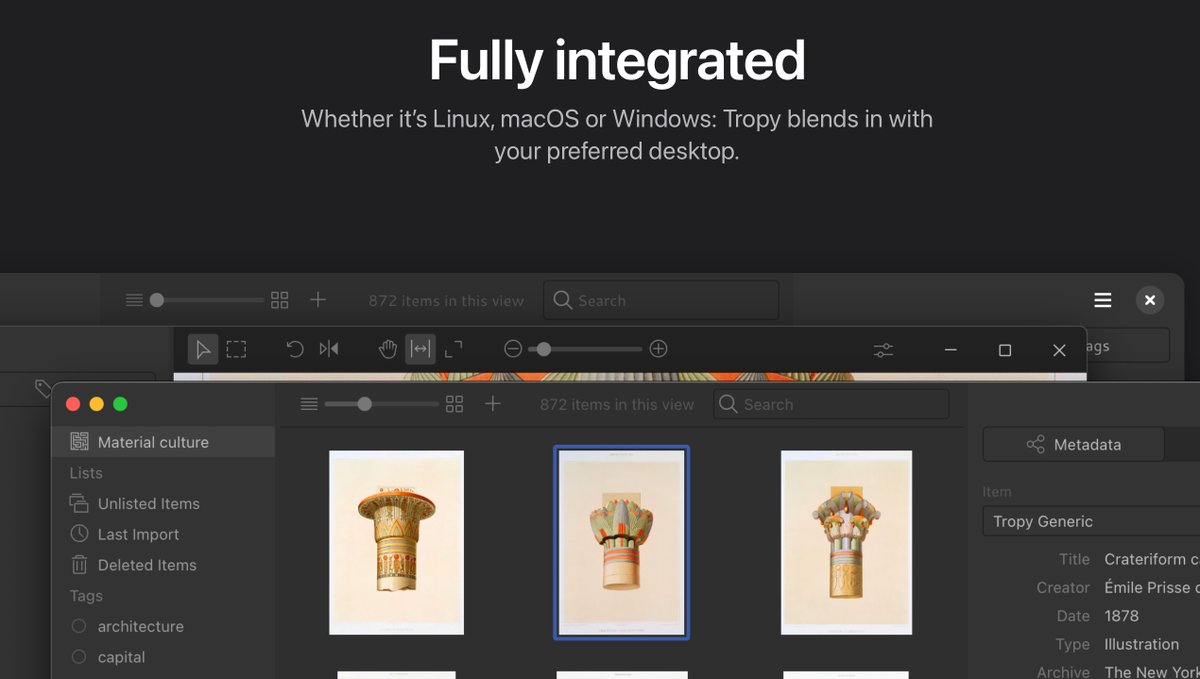Open the Tropy Generic template dropdown
Screen dimensions: 1200x679
click(1091, 522)
